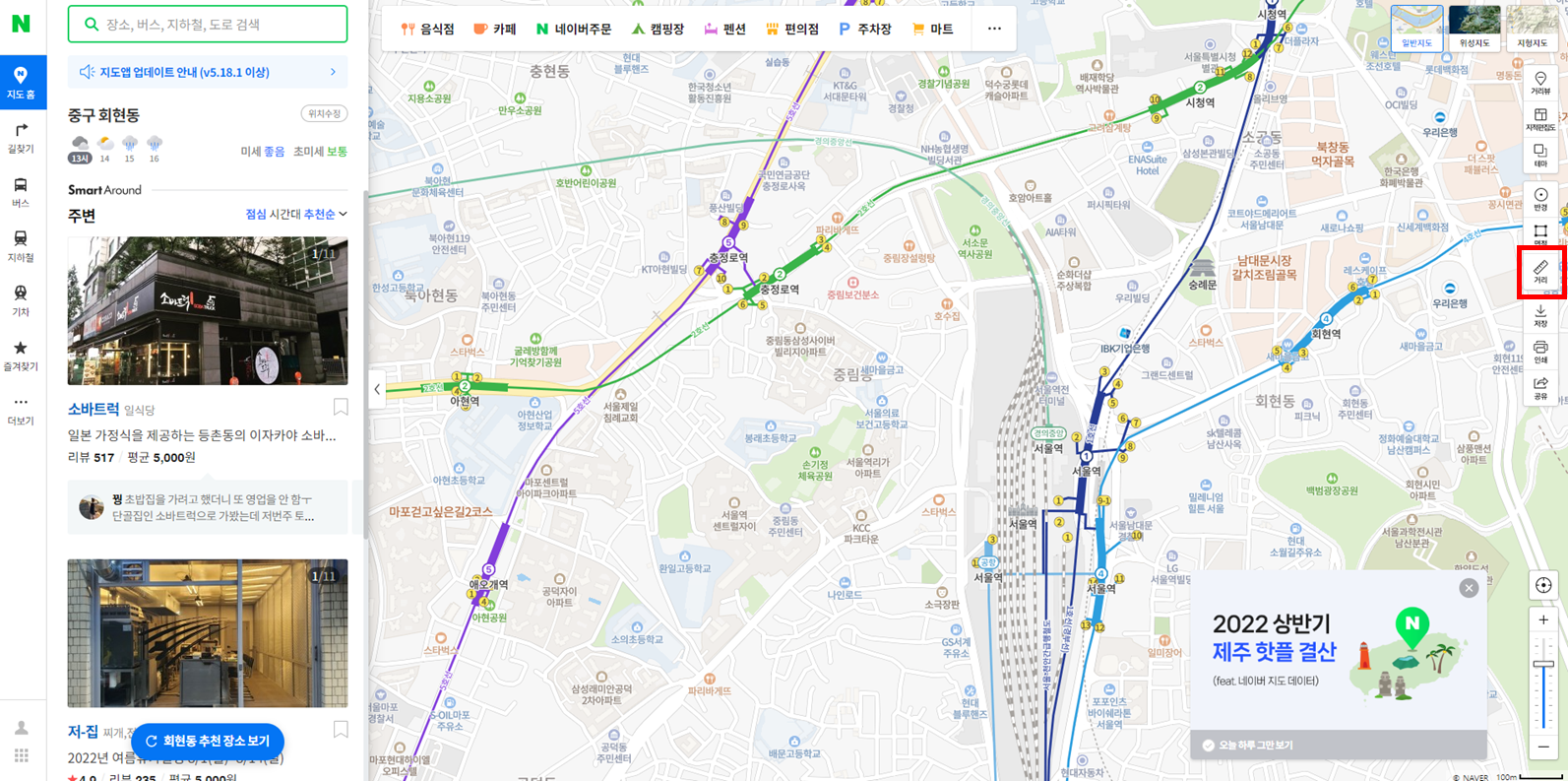Click the 남대문시장 갈치조림골목 map label
Screen dimensions: 1568x781
point(1265,268)
